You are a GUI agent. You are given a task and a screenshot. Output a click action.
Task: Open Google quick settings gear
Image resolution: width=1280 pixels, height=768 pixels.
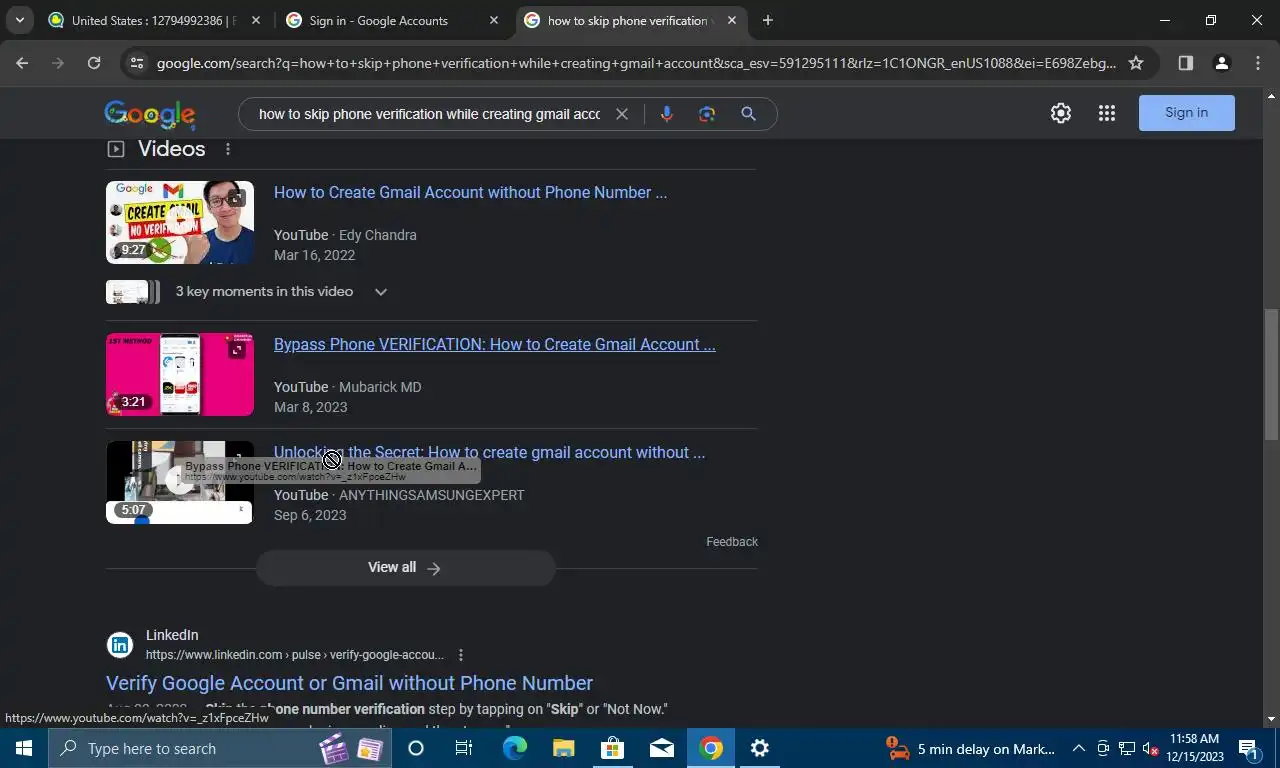[x=1061, y=113]
